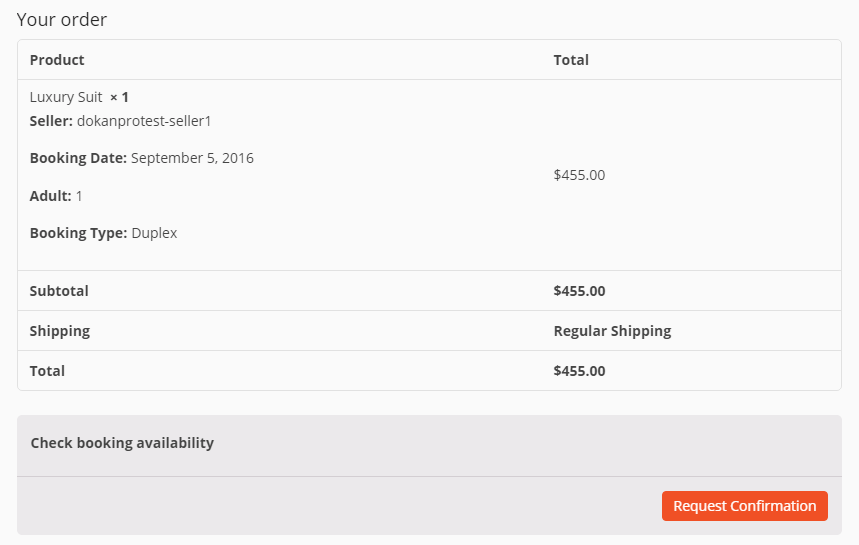Click the Total column header
This screenshot has width=859, height=545.
[571, 60]
